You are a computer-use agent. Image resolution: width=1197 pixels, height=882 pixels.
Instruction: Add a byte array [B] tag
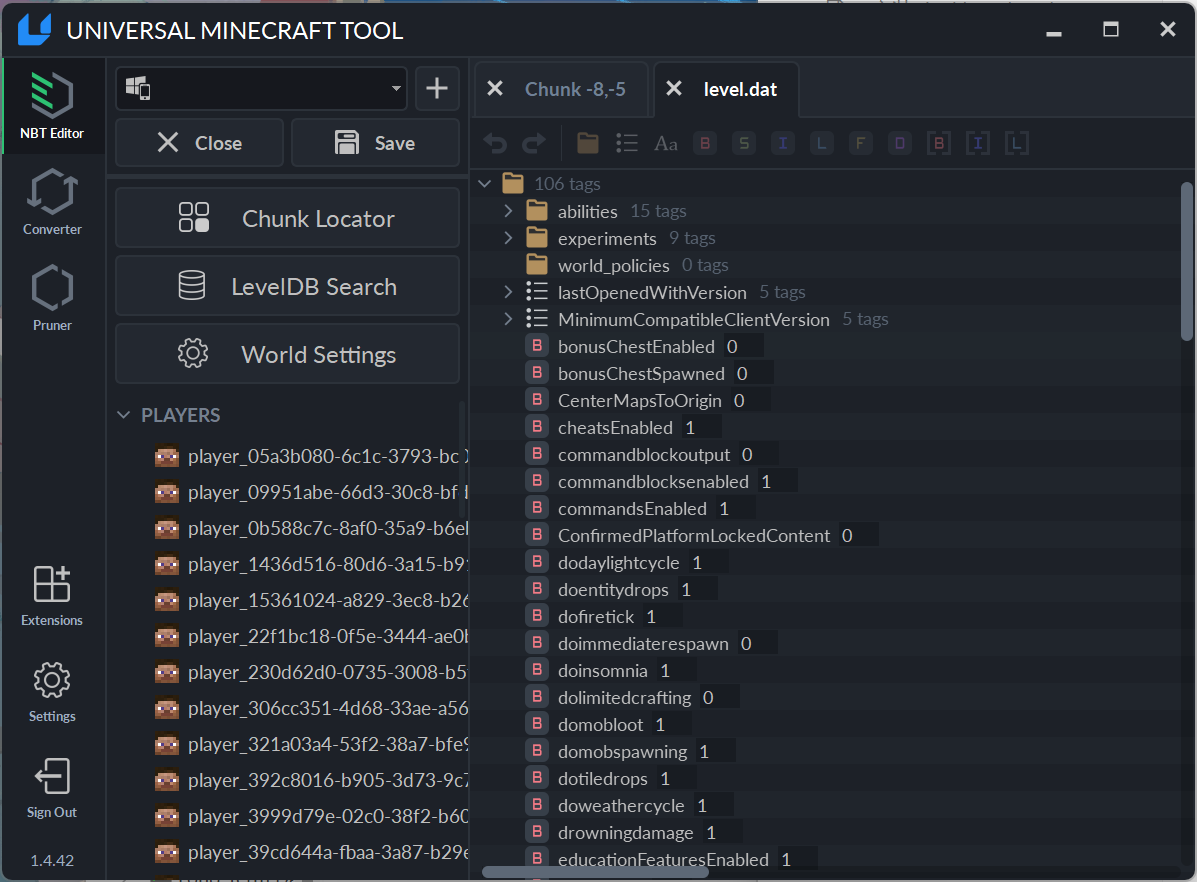coord(939,144)
